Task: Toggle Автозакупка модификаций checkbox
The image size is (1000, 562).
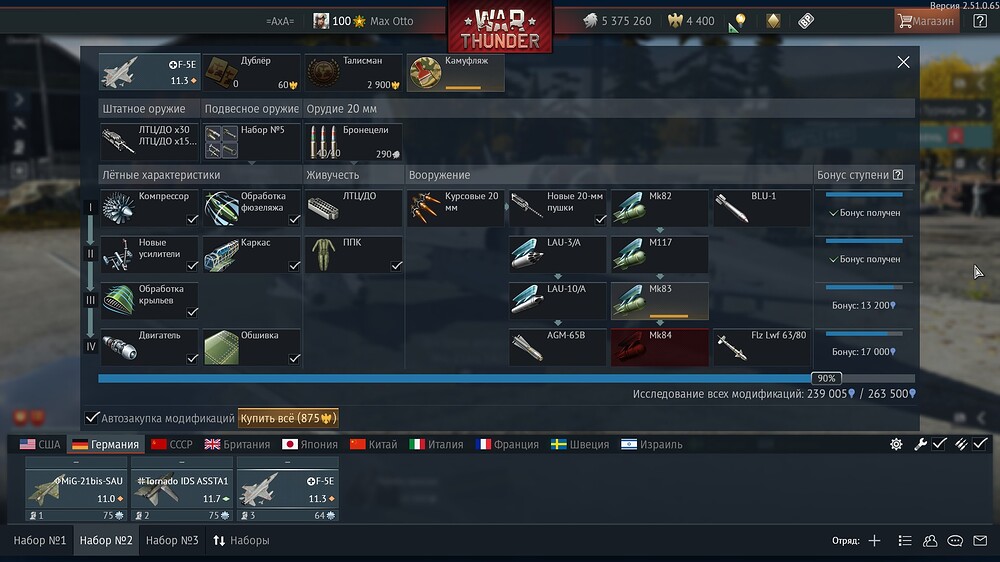Action: (92, 418)
